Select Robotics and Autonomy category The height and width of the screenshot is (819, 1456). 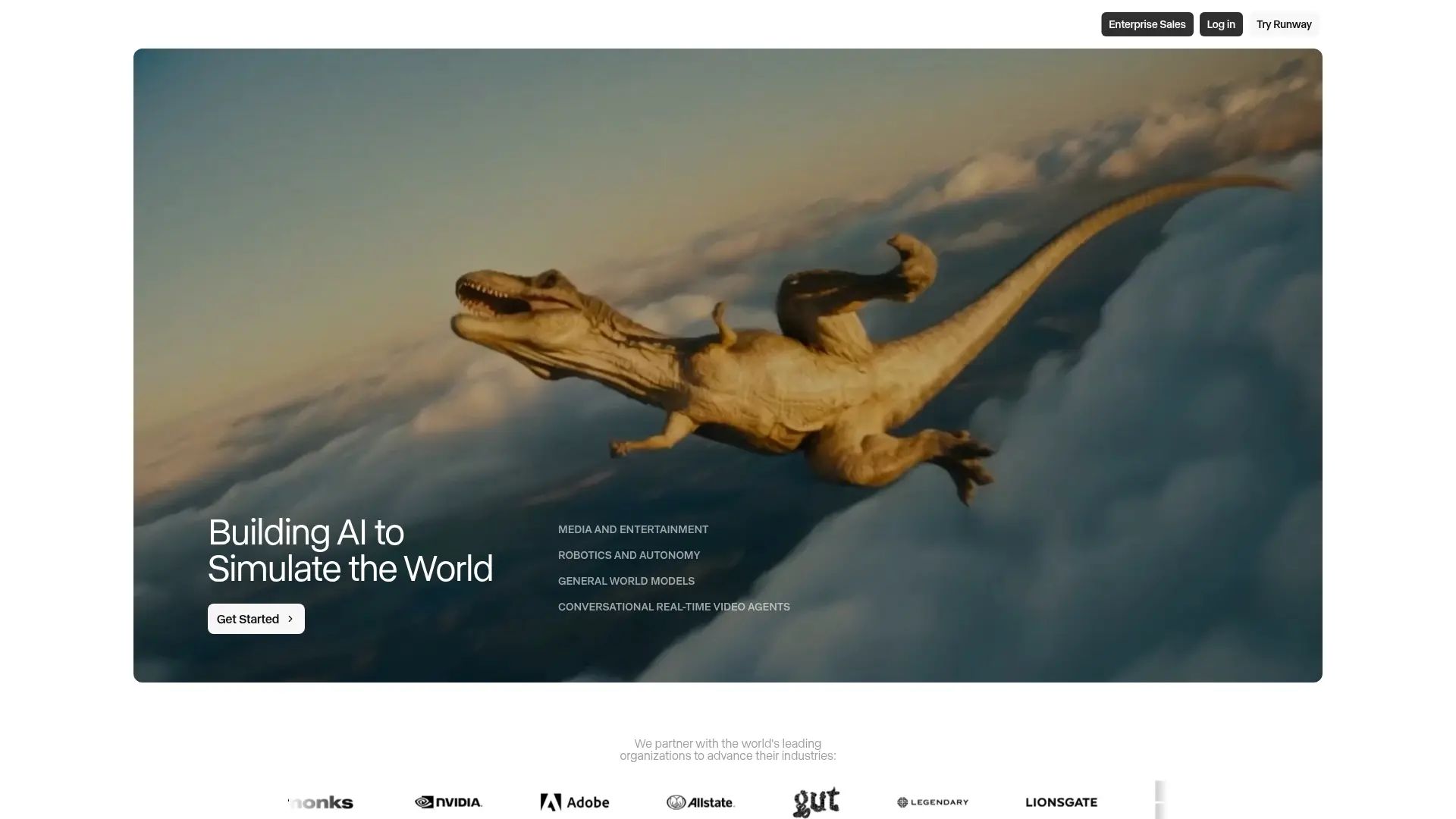(x=629, y=555)
